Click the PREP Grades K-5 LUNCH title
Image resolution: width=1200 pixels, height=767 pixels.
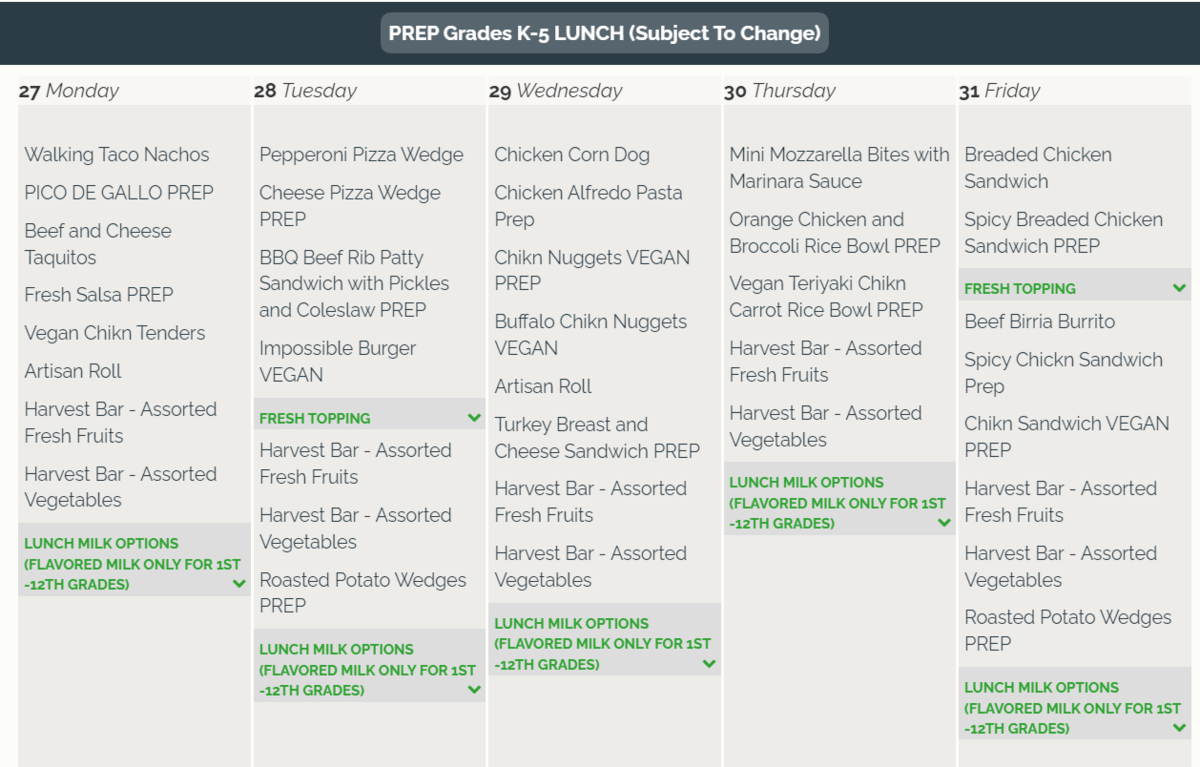tap(604, 33)
